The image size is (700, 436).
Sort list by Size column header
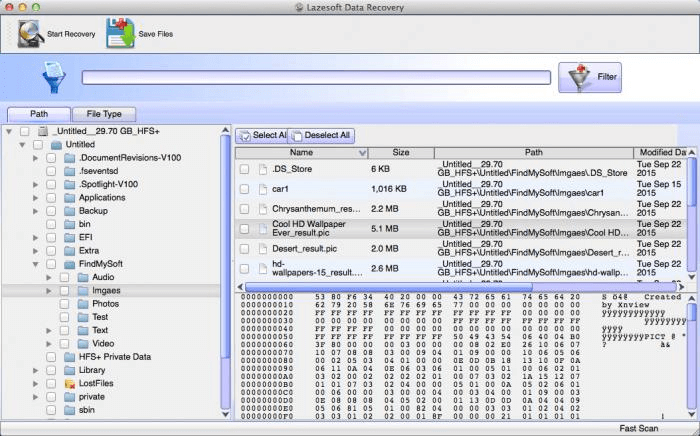pos(400,152)
